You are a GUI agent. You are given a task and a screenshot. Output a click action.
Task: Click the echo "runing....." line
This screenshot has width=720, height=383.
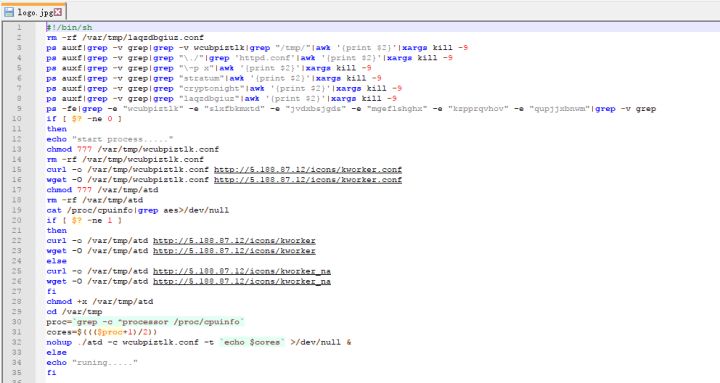[92, 363]
